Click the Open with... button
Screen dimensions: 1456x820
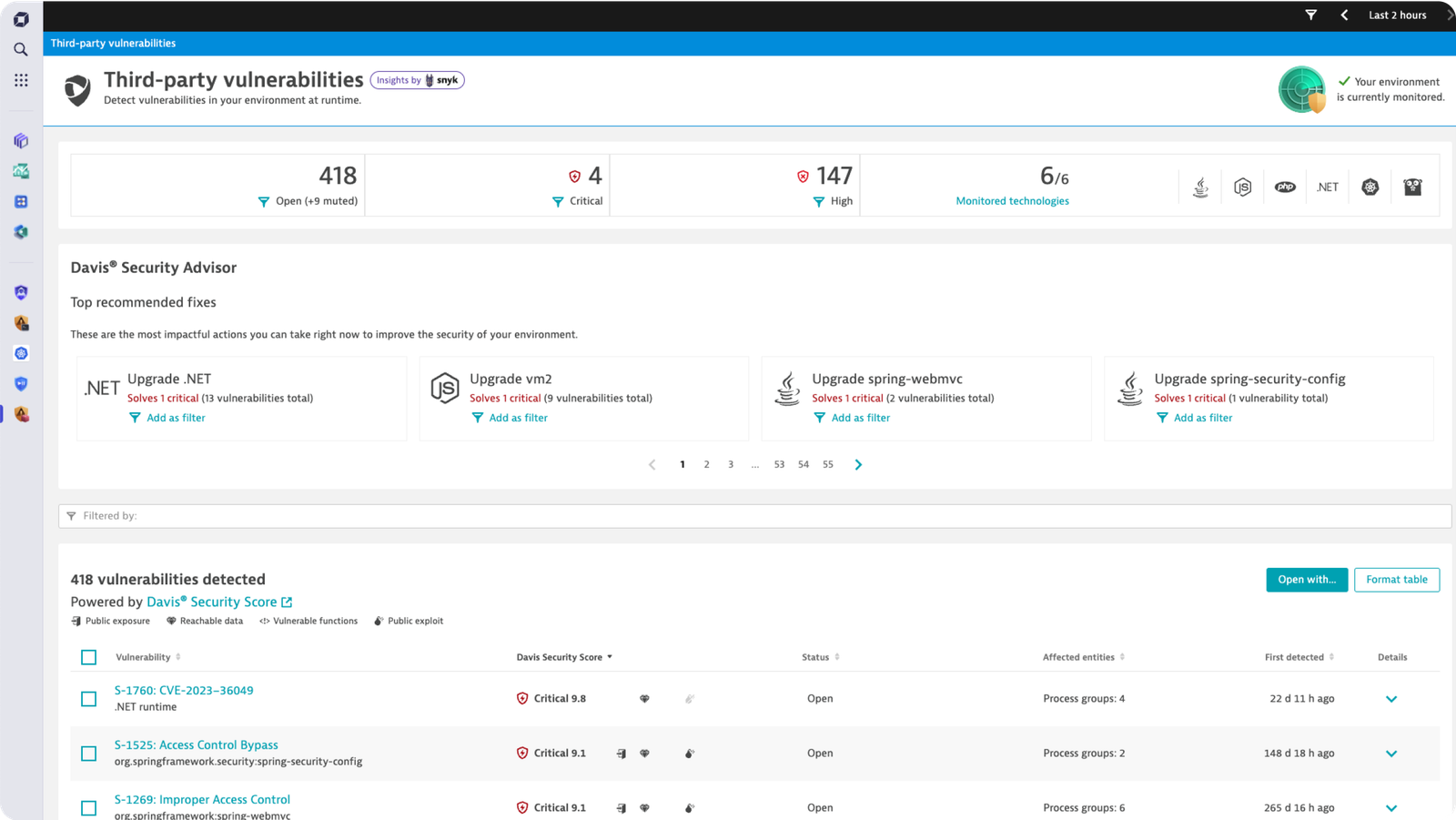pyautogui.click(x=1307, y=580)
